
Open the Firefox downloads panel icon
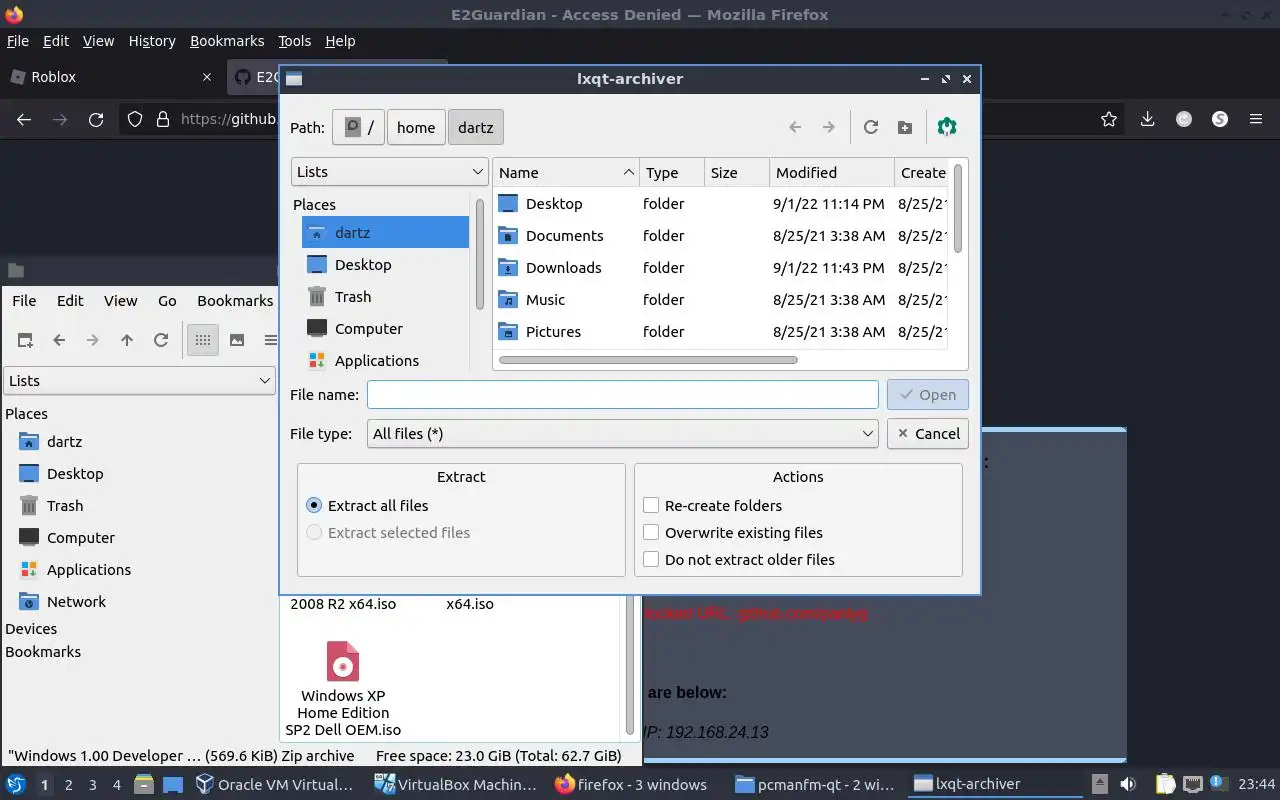[x=1148, y=119]
